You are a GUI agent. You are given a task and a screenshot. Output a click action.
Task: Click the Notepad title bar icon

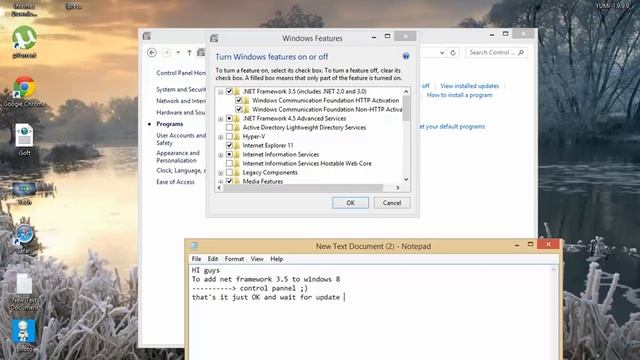click(x=194, y=246)
